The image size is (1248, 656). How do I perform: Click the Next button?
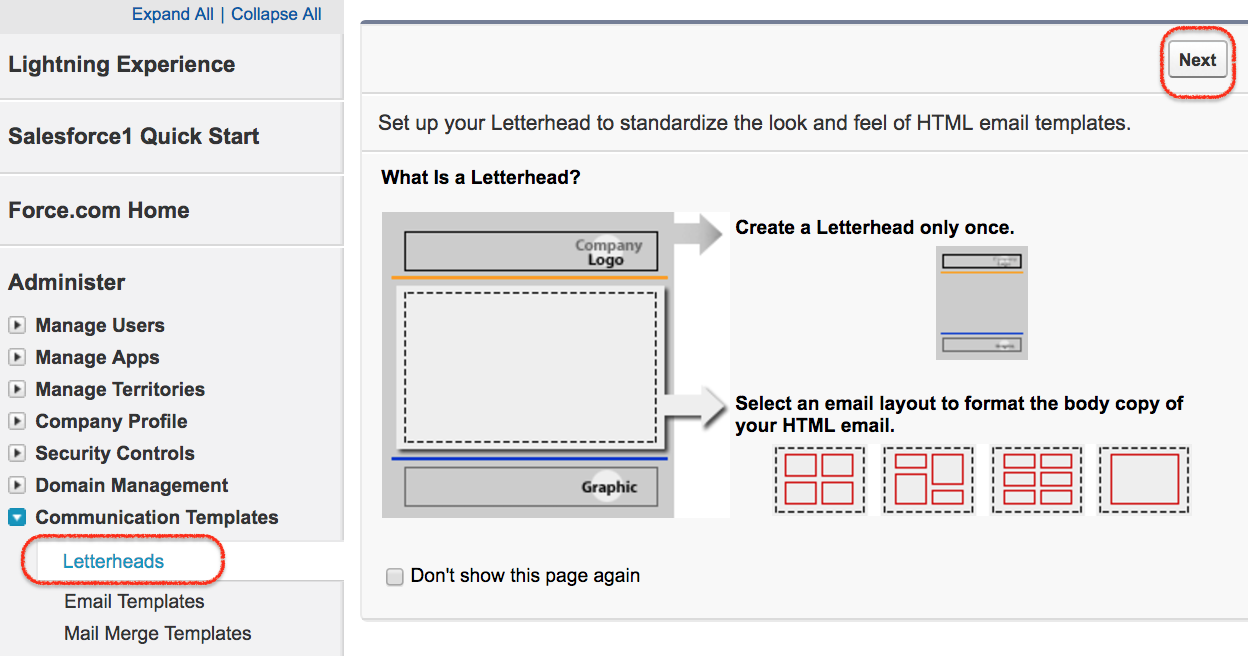(x=1197, y=60)
